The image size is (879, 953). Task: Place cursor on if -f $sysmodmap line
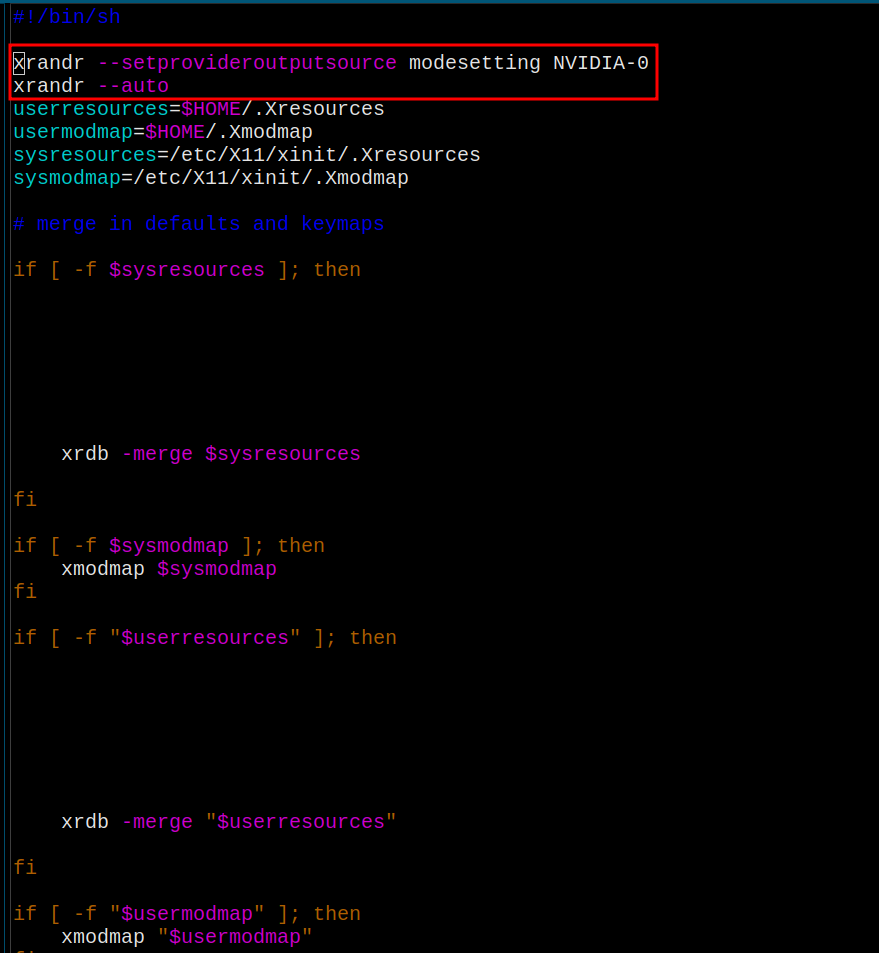[168, 546]
